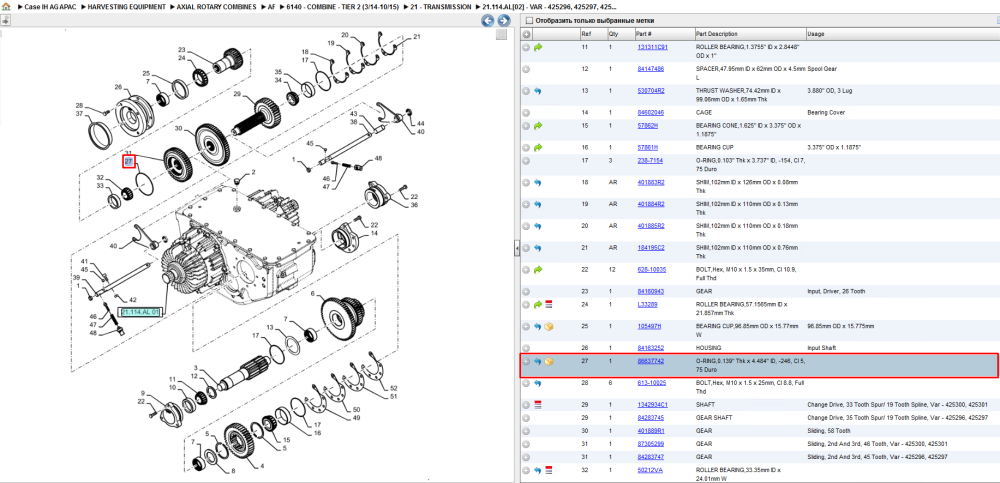Click blue replaced-by arrow in row 13
The image size is (1000, 483).
tap(538, 91)
